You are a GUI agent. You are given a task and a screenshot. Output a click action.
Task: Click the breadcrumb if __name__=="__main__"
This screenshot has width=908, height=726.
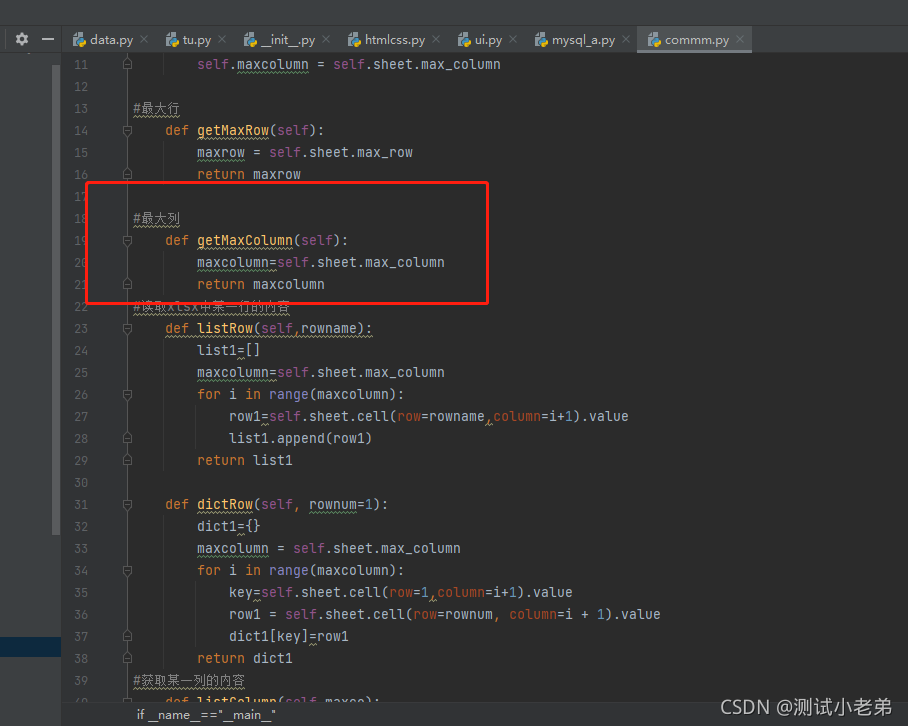pyautogui.click(x=206, y=715)
